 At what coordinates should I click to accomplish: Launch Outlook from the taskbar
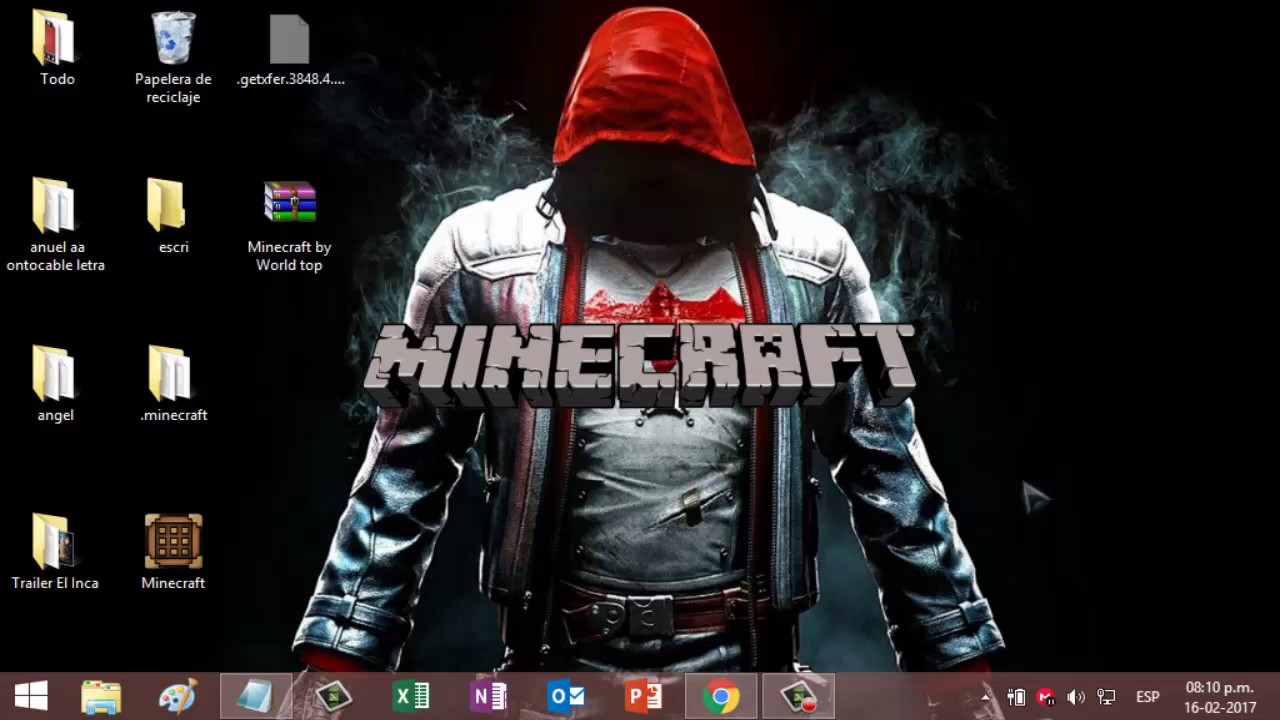(x=566, y=696)
